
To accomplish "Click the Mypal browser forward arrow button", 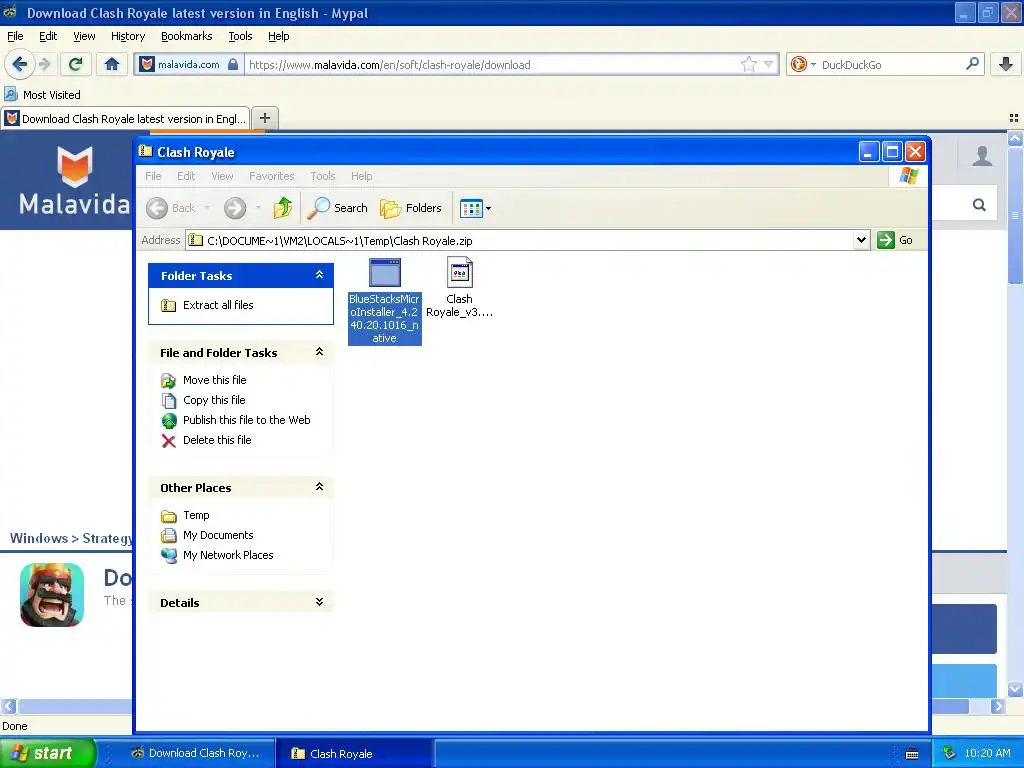I will click(44, 64).
